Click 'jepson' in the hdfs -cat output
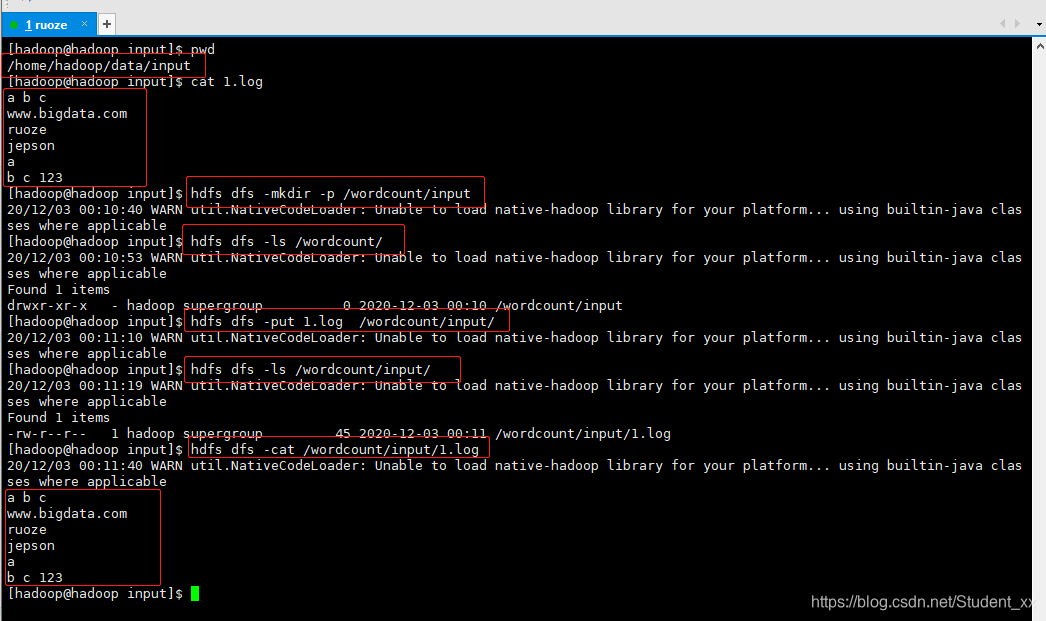This screenshot has width=1046, height=621. pyautogui.click(x=31, y=546)
